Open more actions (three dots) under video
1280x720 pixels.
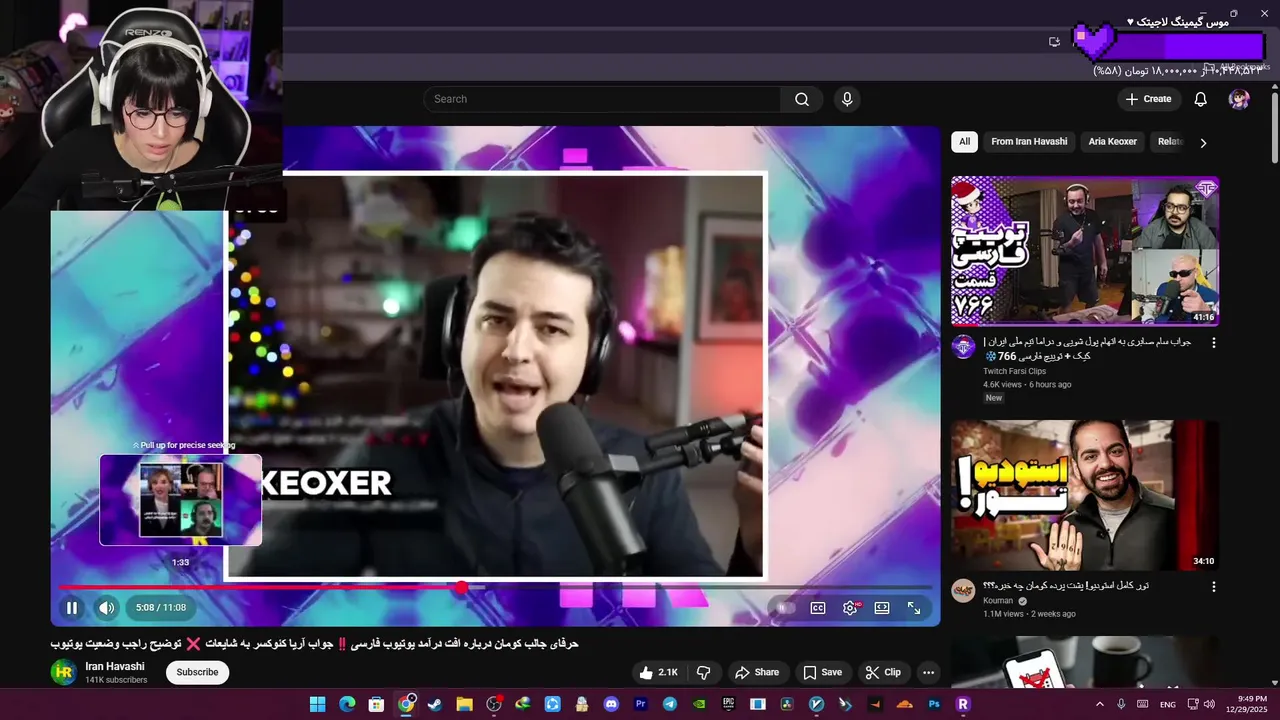pos(928,672)
